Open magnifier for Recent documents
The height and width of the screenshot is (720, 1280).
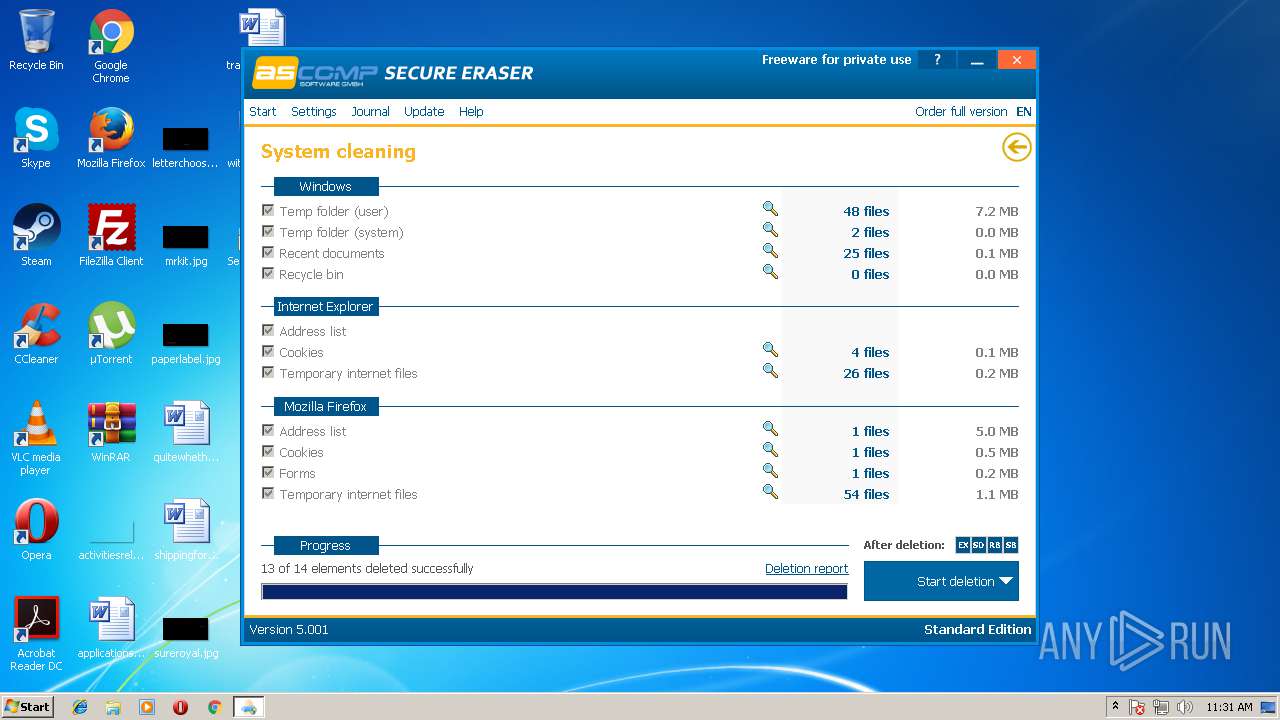(x=770, y=251)
